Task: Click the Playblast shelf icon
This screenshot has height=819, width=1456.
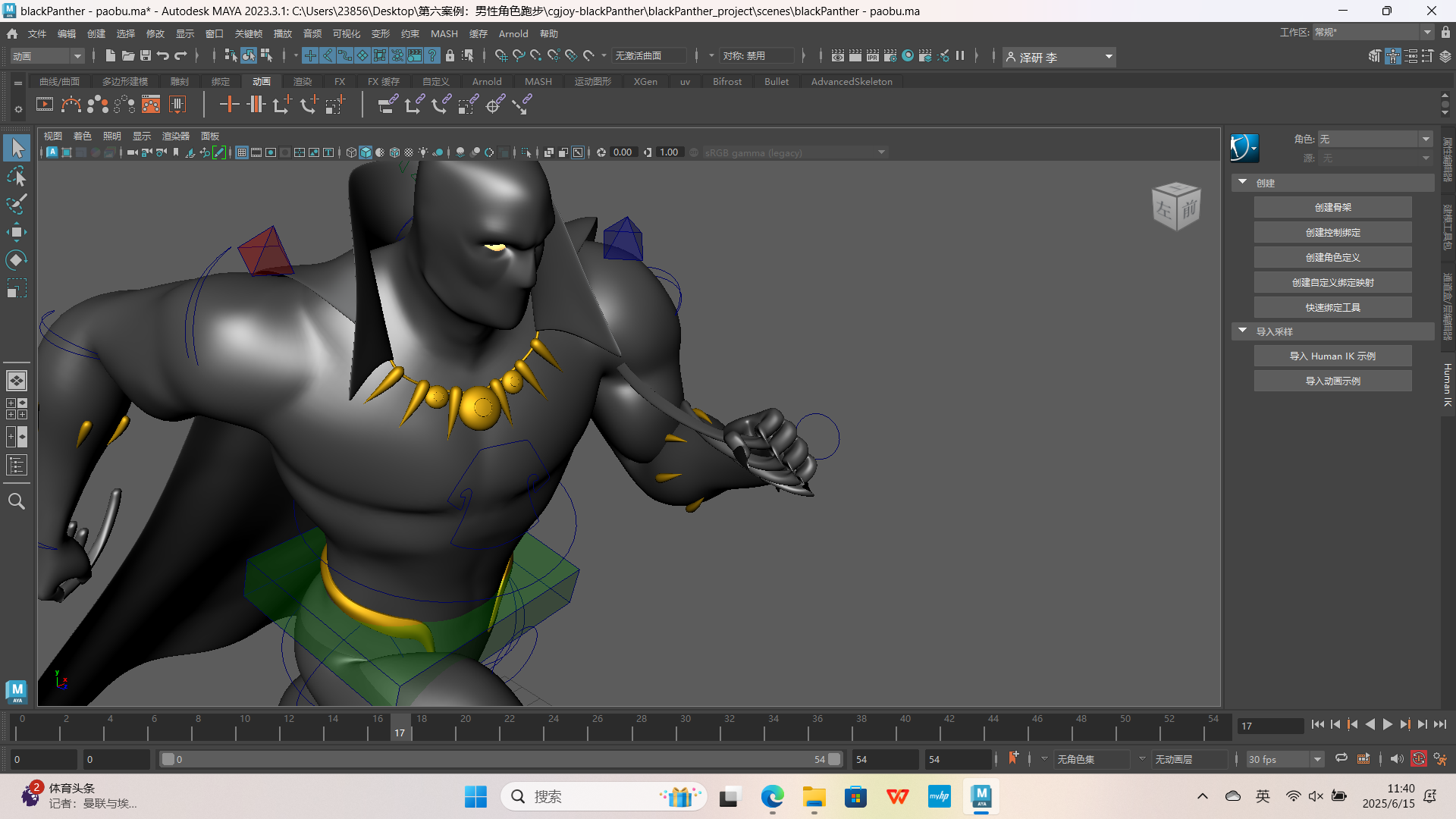Action: (x=45, y=105)
